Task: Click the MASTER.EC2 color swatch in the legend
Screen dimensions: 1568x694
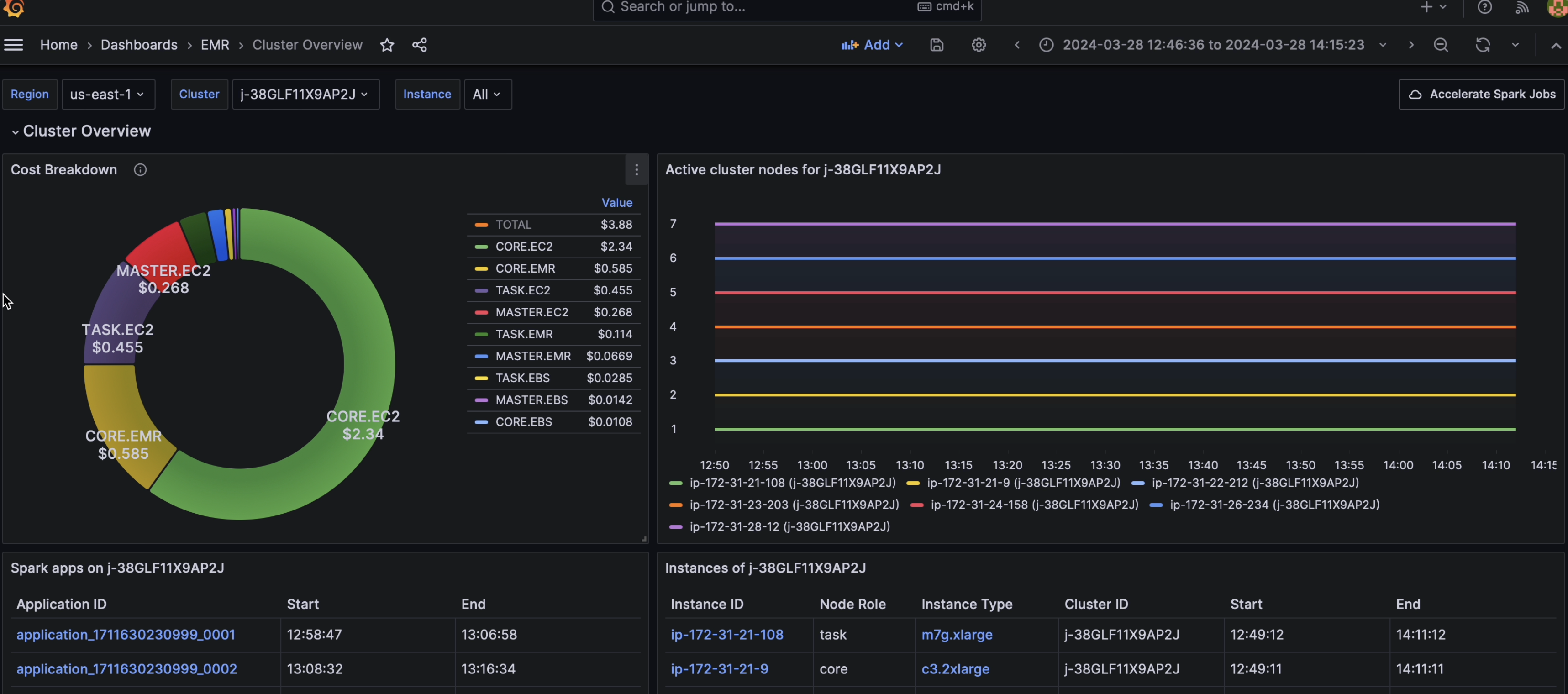Action: (481, 312)
